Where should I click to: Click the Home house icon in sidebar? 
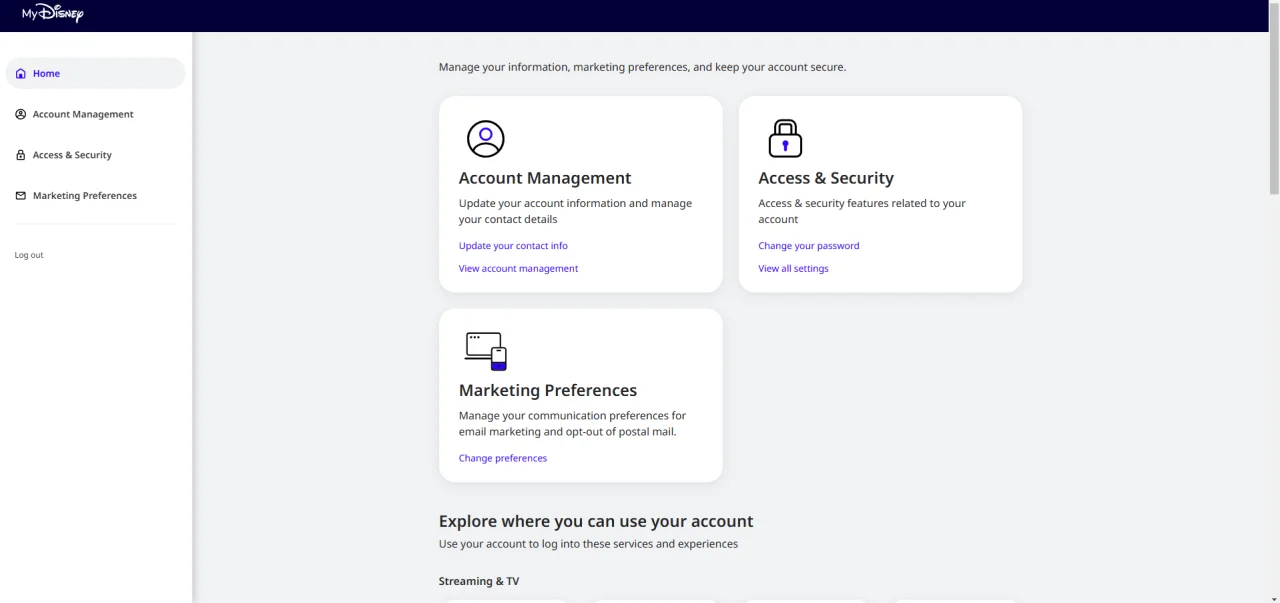point(21,74)
